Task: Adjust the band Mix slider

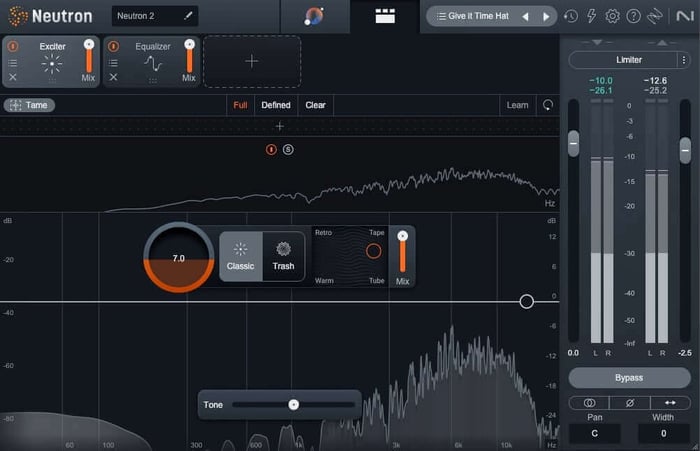Action: click(402, 253)
